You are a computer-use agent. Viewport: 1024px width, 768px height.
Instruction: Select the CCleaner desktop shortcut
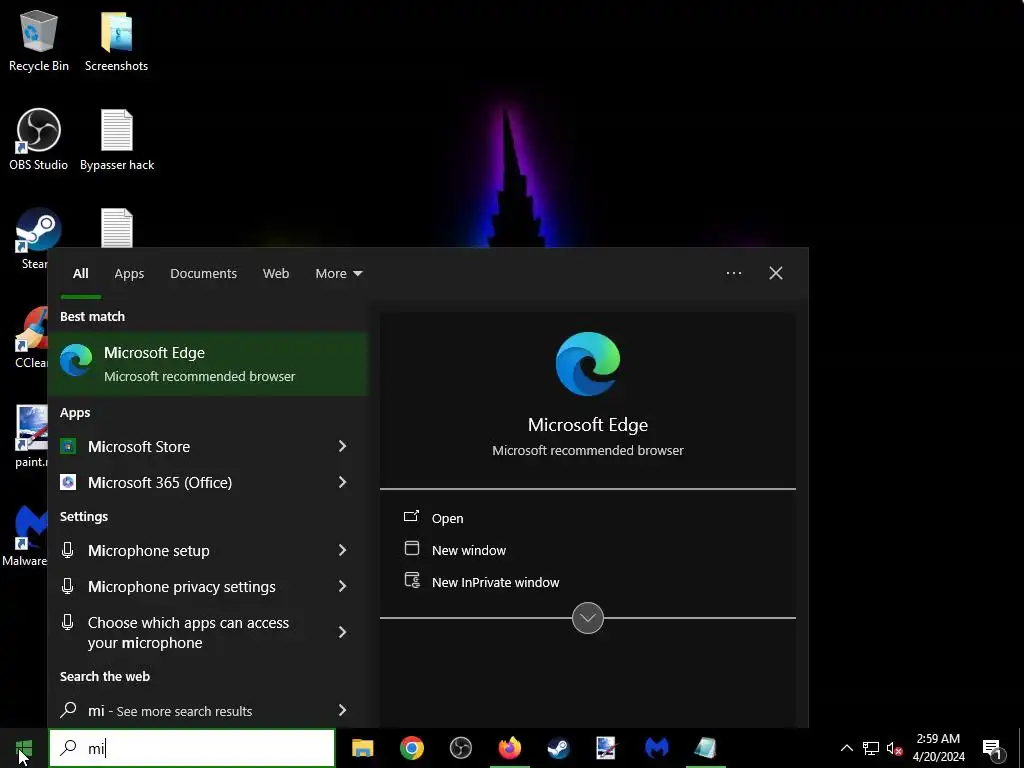tap(31, 337)
